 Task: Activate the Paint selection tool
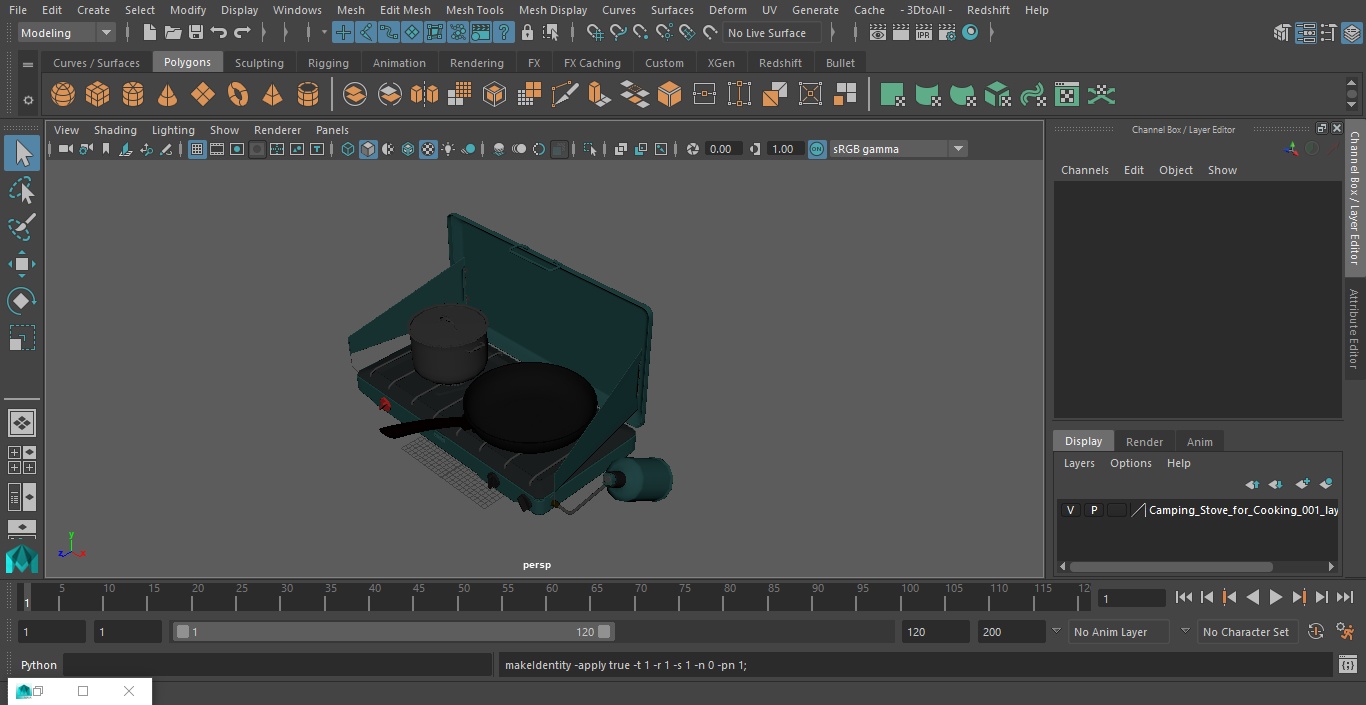tap(21, 227)
